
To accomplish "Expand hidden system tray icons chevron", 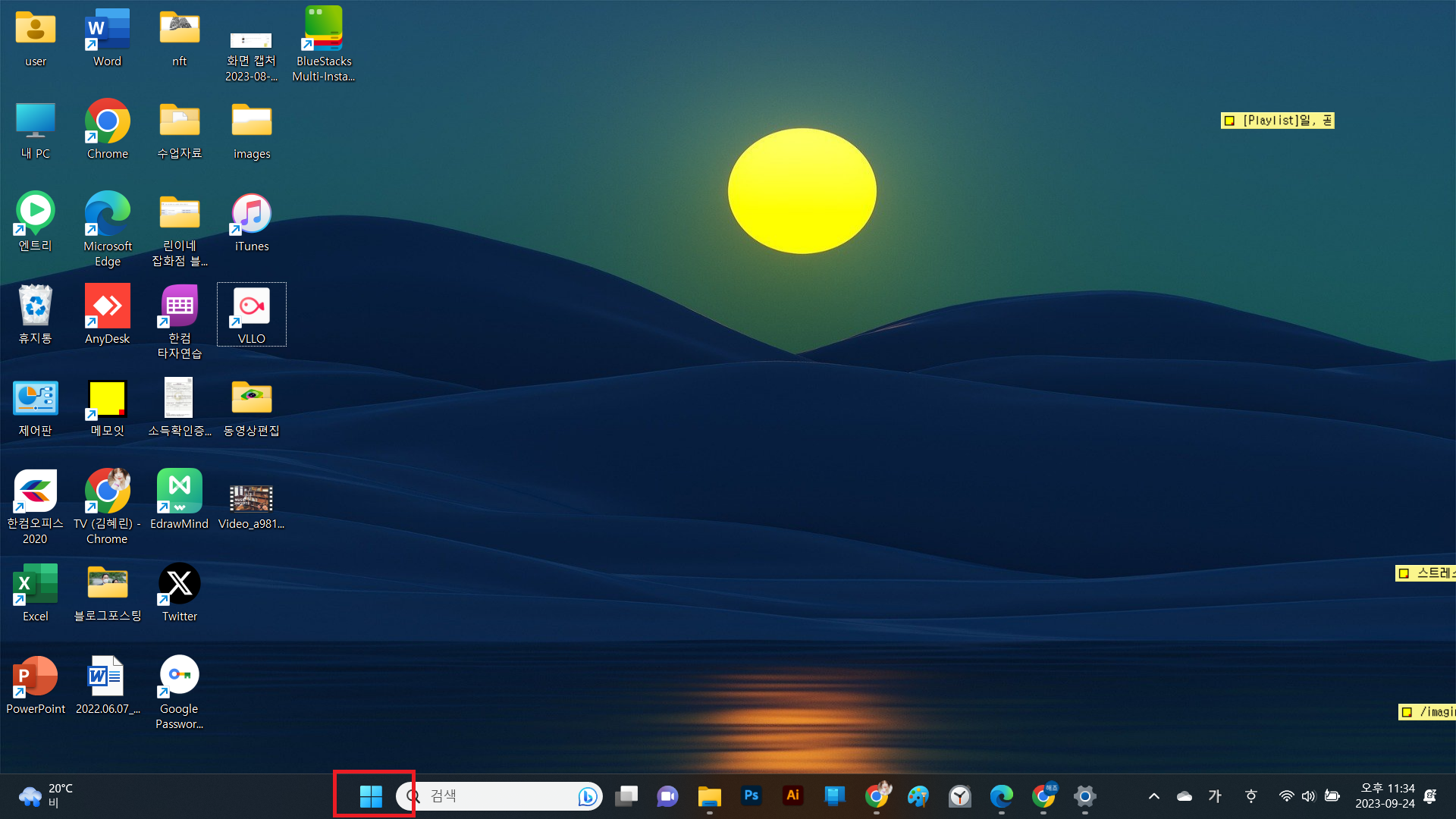I will pyautogui.click(x=1153, y=796).
